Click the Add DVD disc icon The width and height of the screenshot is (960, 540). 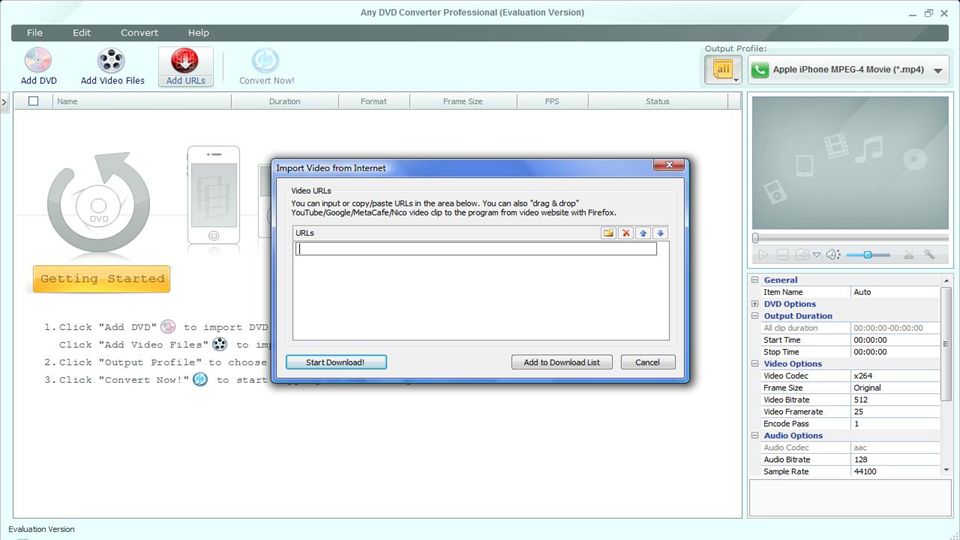coord(38,61)
